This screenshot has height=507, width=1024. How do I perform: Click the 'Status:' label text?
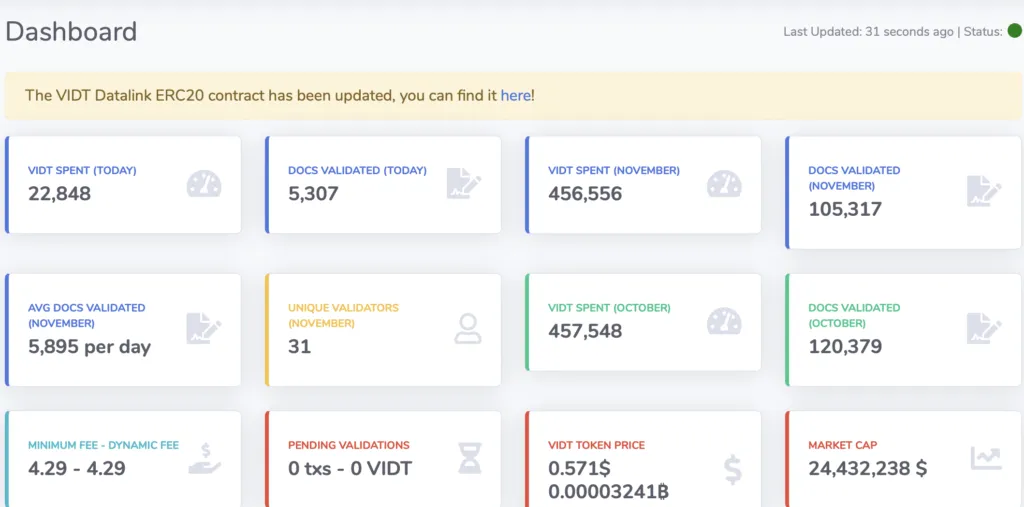coord(983,31)
